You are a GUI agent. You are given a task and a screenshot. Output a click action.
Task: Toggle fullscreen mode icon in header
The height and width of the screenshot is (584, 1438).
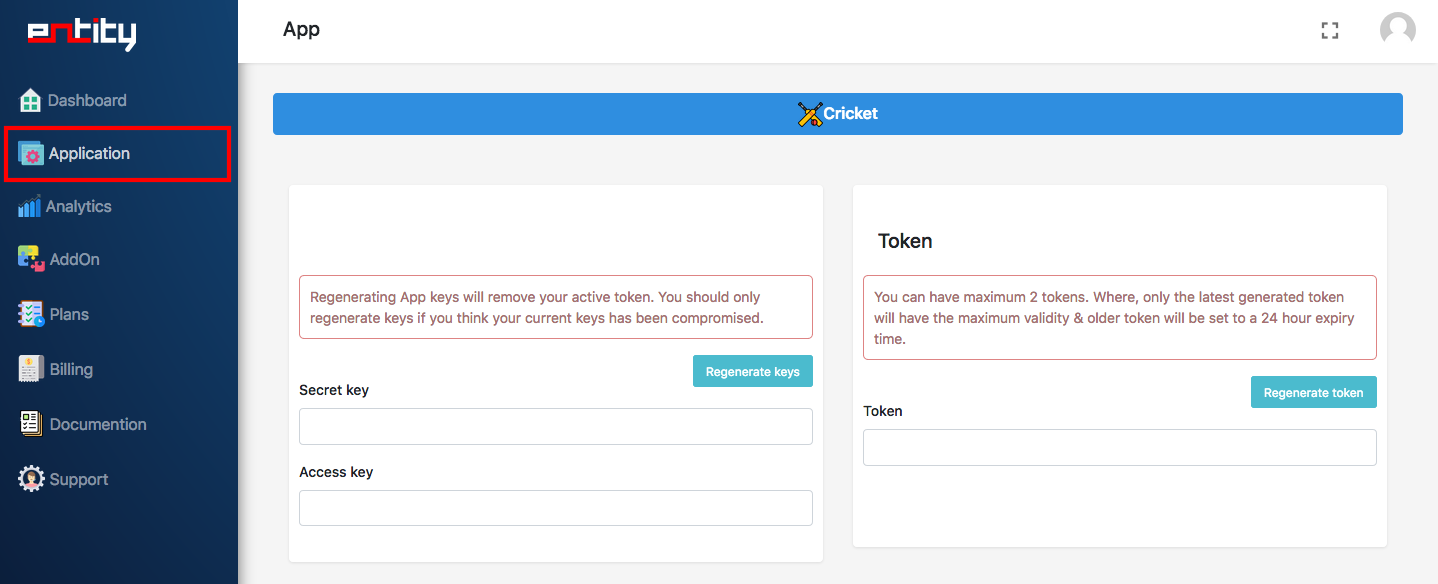pos(1329,31)
